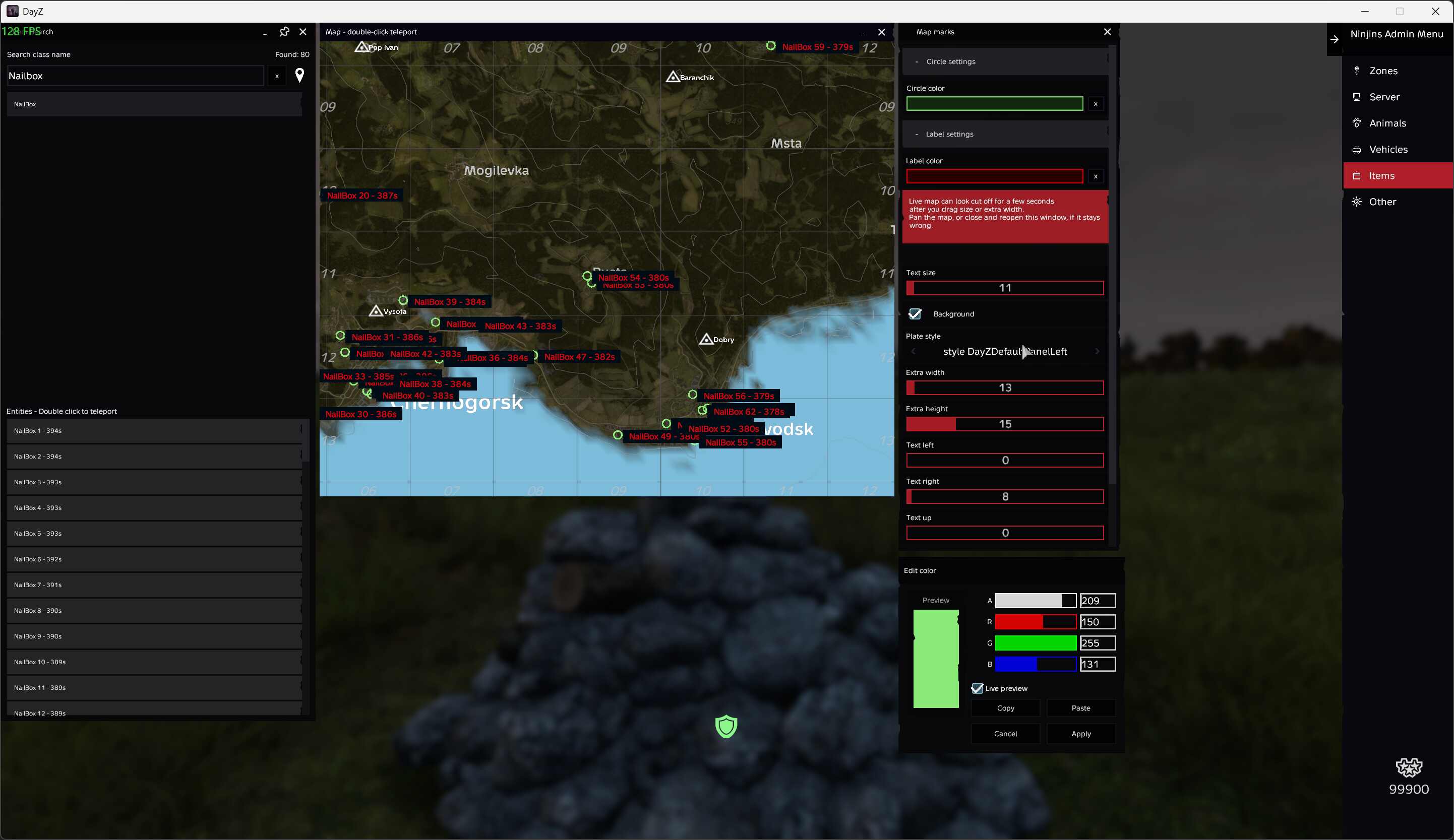
Task: Clear the Nailbox search with x button
Action: point(277,76)
